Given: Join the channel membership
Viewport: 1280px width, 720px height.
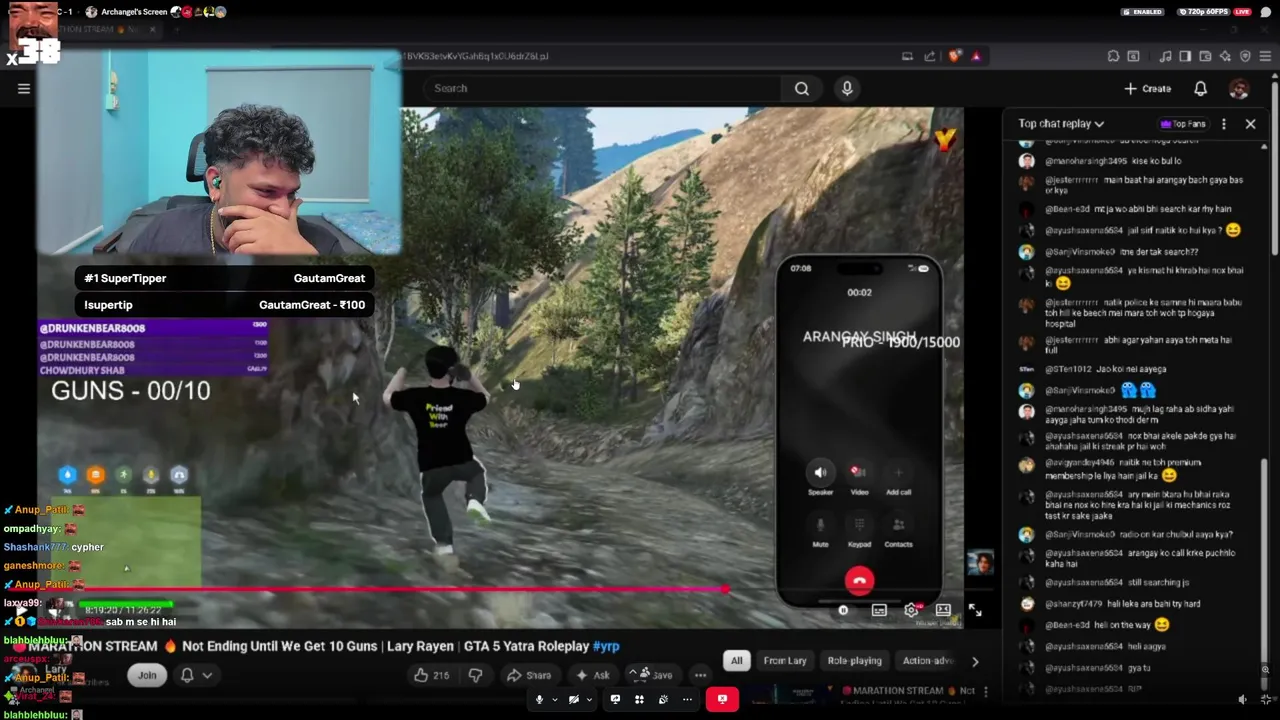Looking at the screenshot, I should pos(147,675).
